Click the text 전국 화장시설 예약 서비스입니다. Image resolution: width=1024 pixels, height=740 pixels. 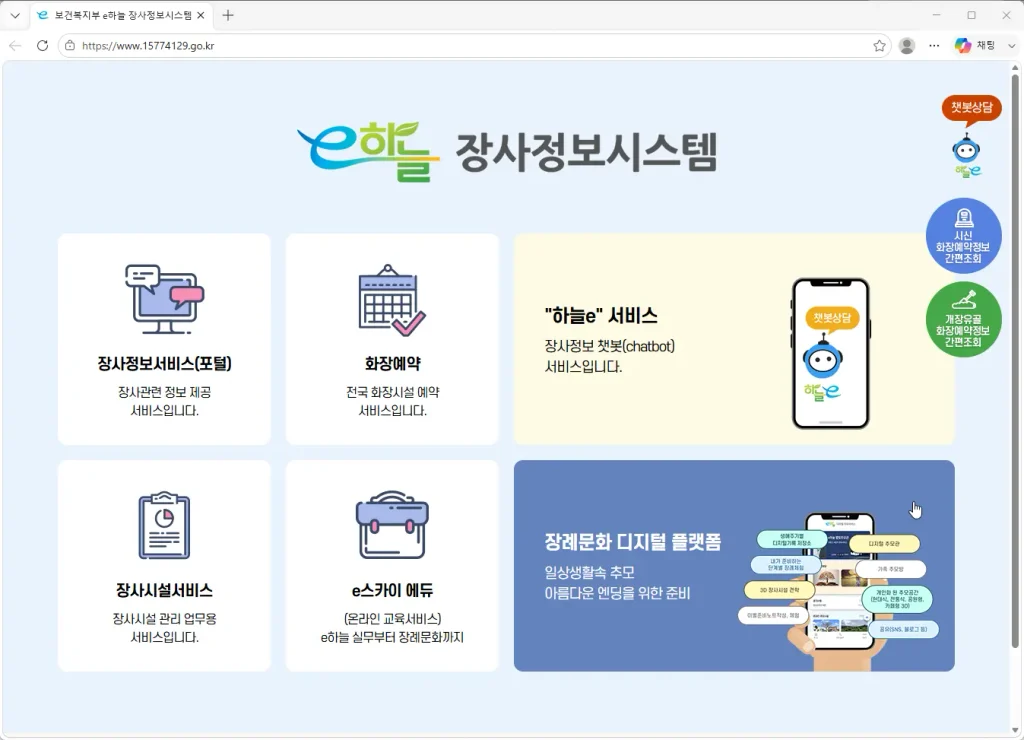[392, 401]
